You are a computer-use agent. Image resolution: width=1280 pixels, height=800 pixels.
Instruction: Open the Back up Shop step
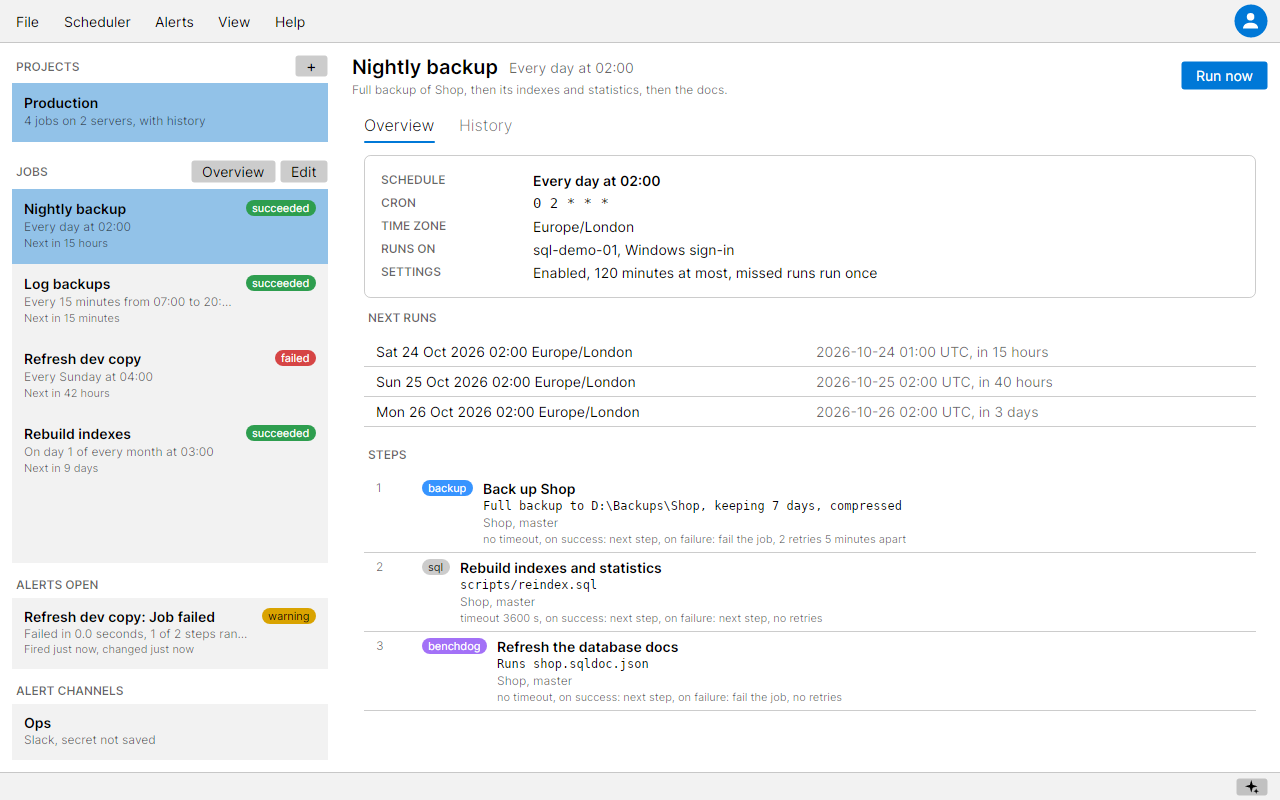(x=810, y=514)
